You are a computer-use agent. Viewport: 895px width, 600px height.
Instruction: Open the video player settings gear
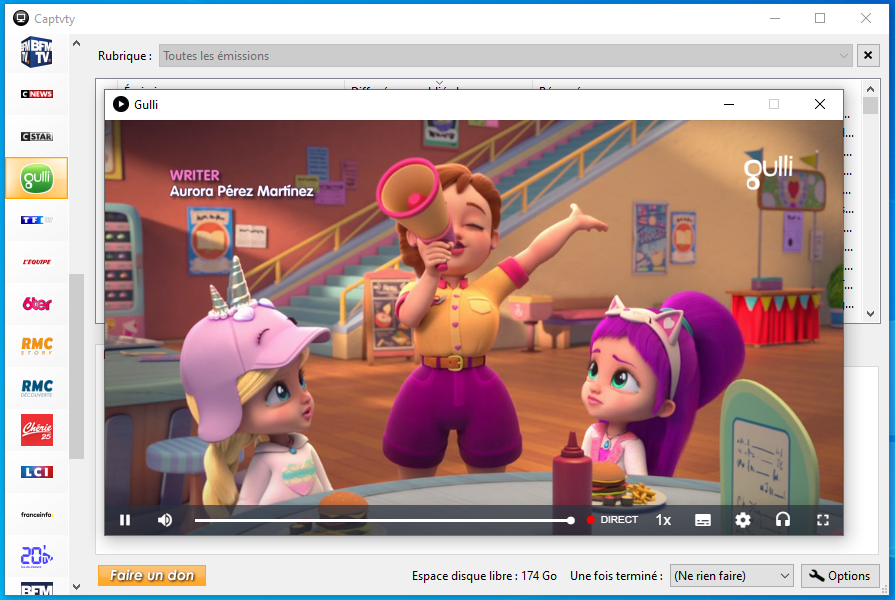[x=743, y=520]
